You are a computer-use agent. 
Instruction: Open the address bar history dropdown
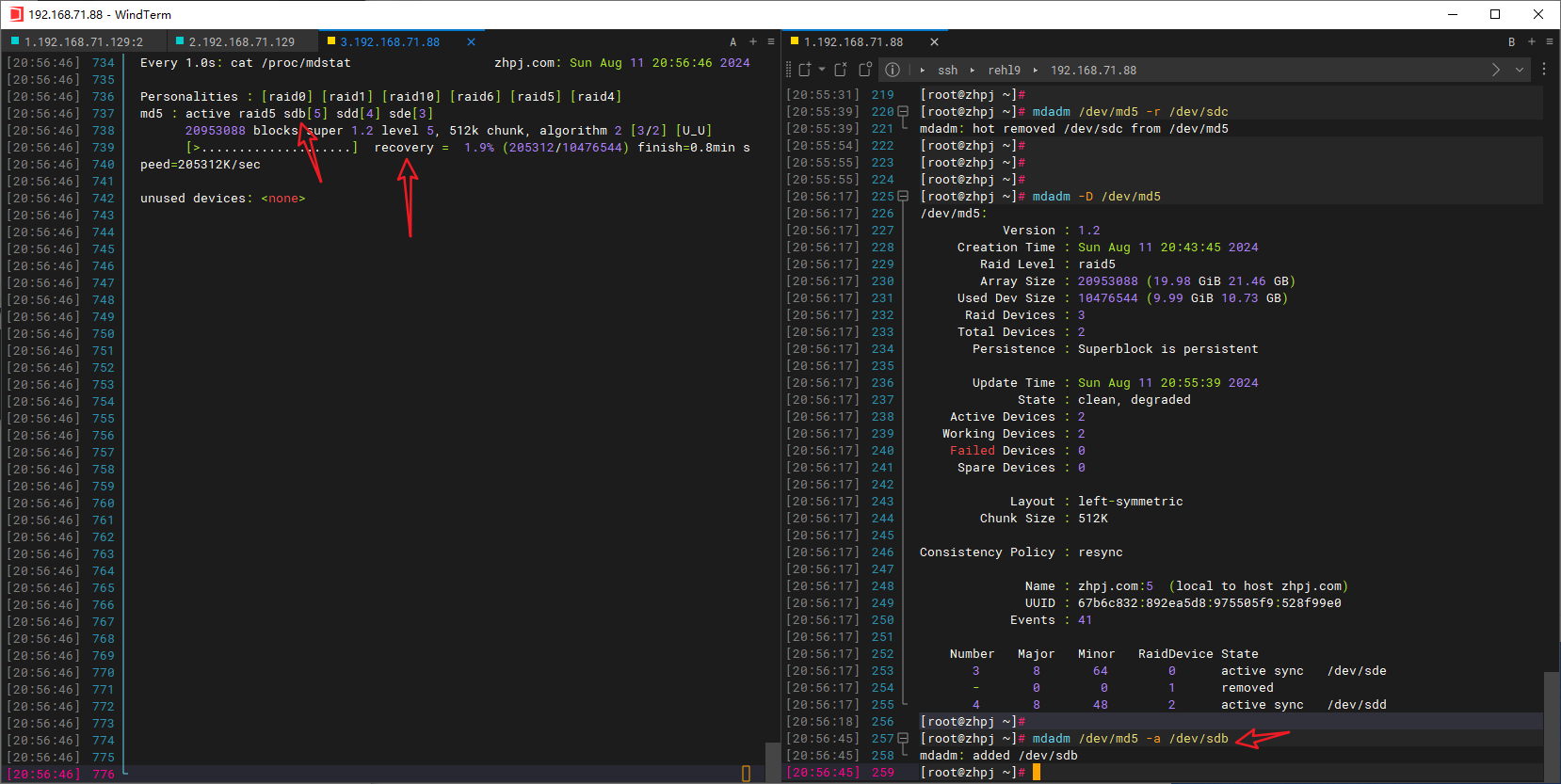(x=1519, y=70)
